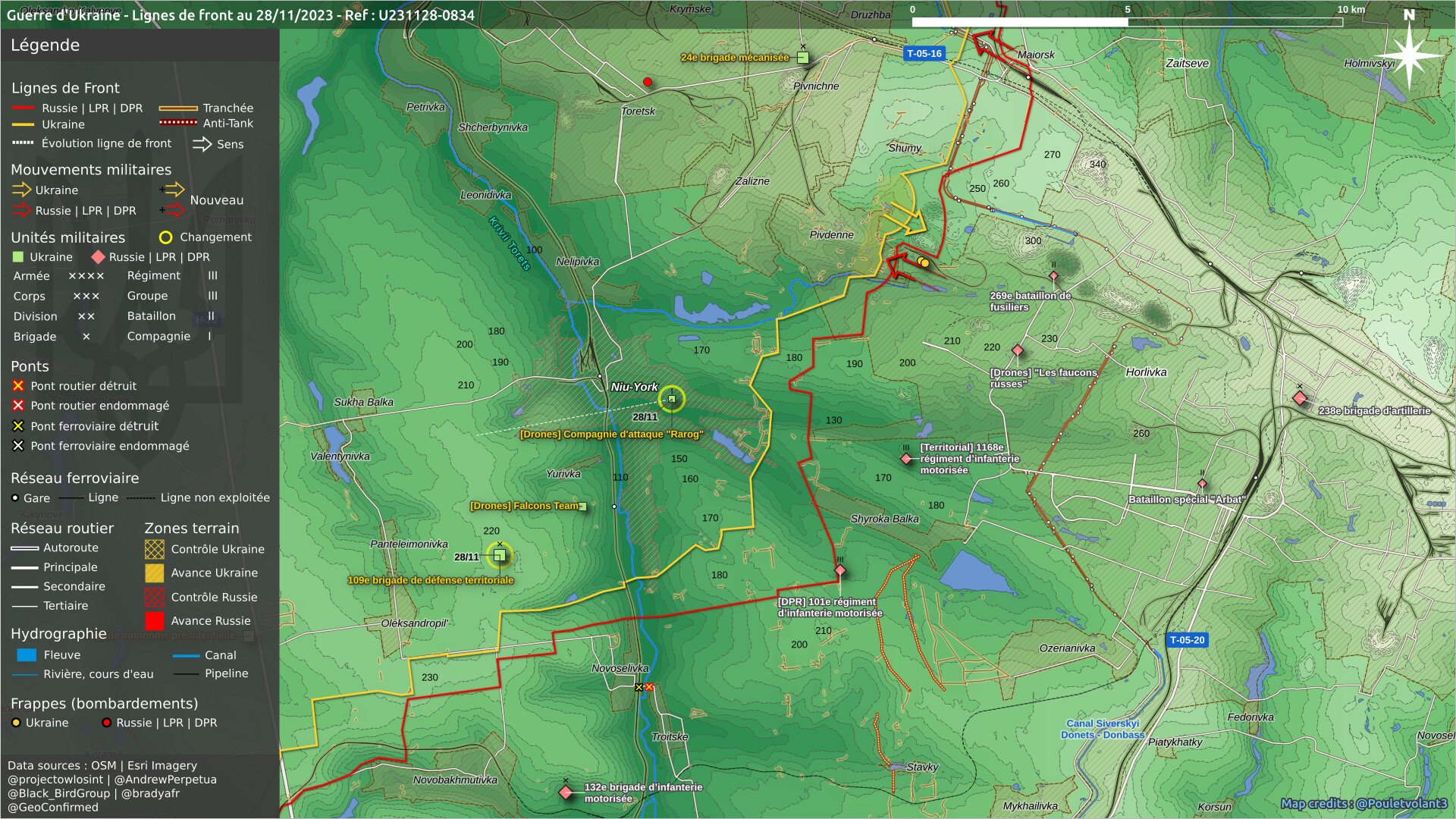Viewport: 1456px width, 819px height.
Task: Click the Changement yellow circle legend icon
Action: [x=165, y=237]
